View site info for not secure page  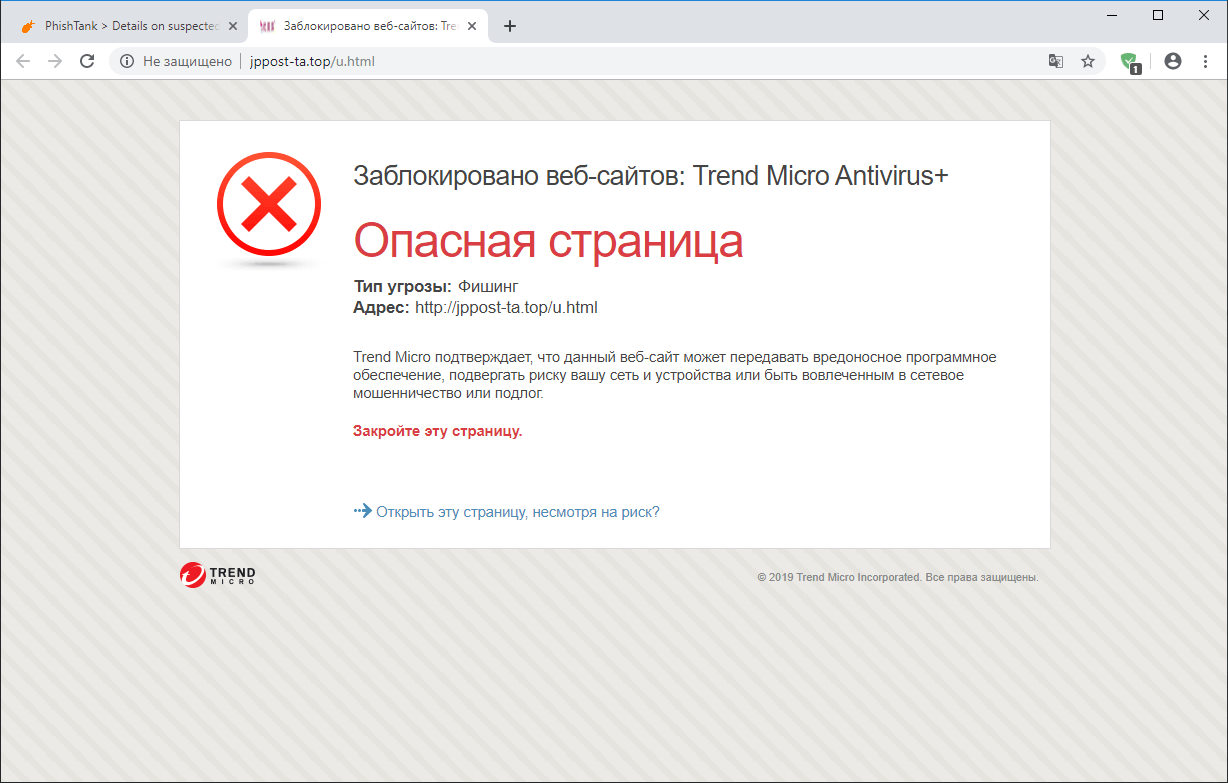[x=126, y=61]
